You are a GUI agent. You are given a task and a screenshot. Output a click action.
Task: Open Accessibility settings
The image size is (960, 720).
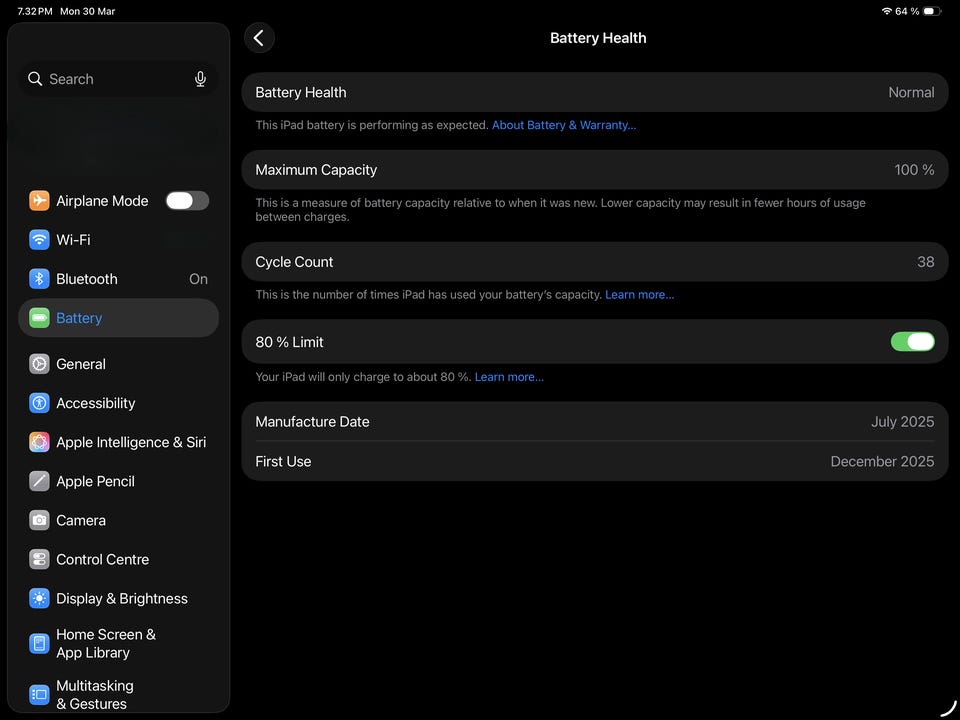[119, 403]
